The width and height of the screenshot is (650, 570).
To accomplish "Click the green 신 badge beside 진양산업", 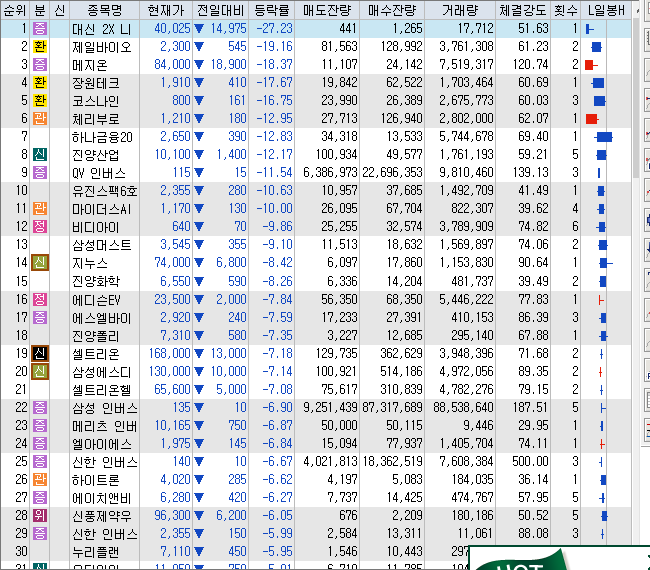I will [40, 155].
